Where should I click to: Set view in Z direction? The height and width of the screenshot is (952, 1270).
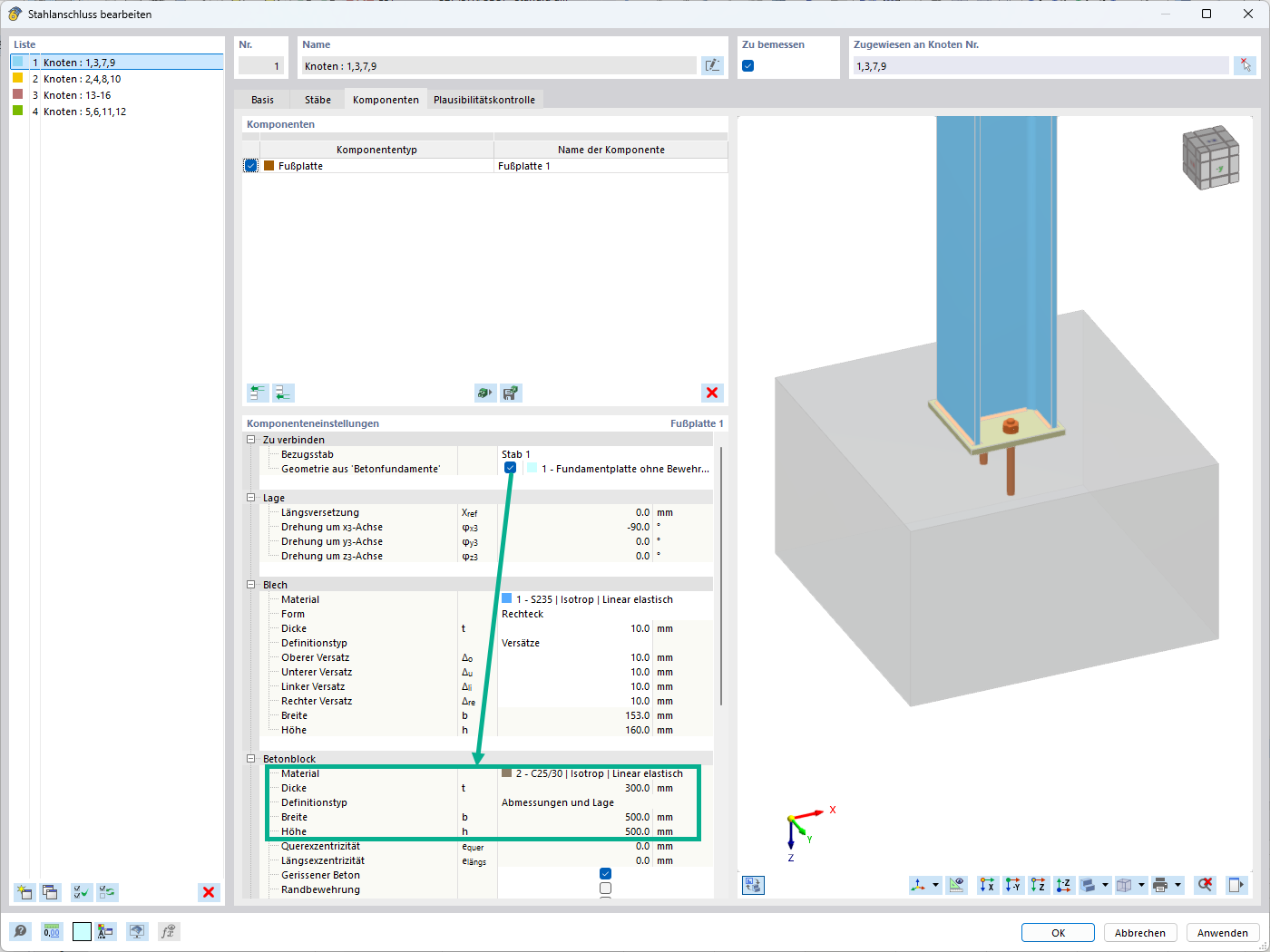pos(1039,885)
